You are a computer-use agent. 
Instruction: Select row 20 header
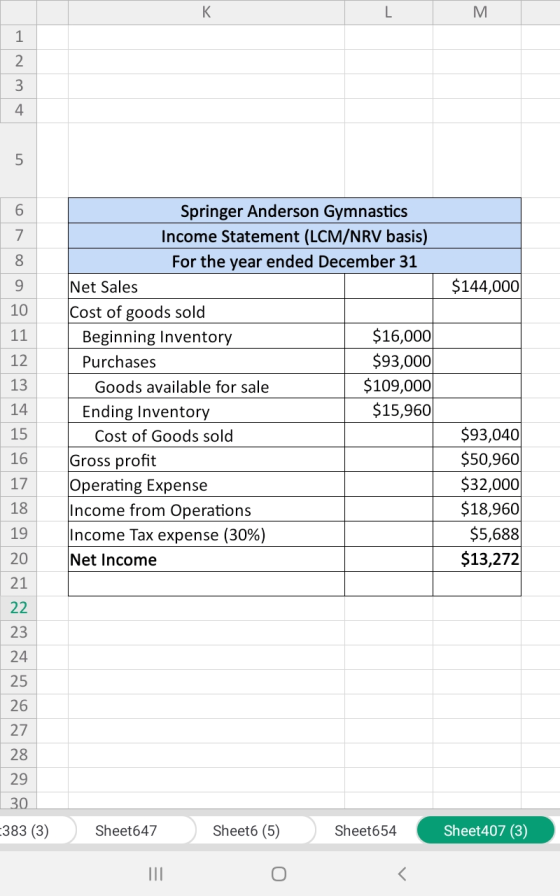18,558
